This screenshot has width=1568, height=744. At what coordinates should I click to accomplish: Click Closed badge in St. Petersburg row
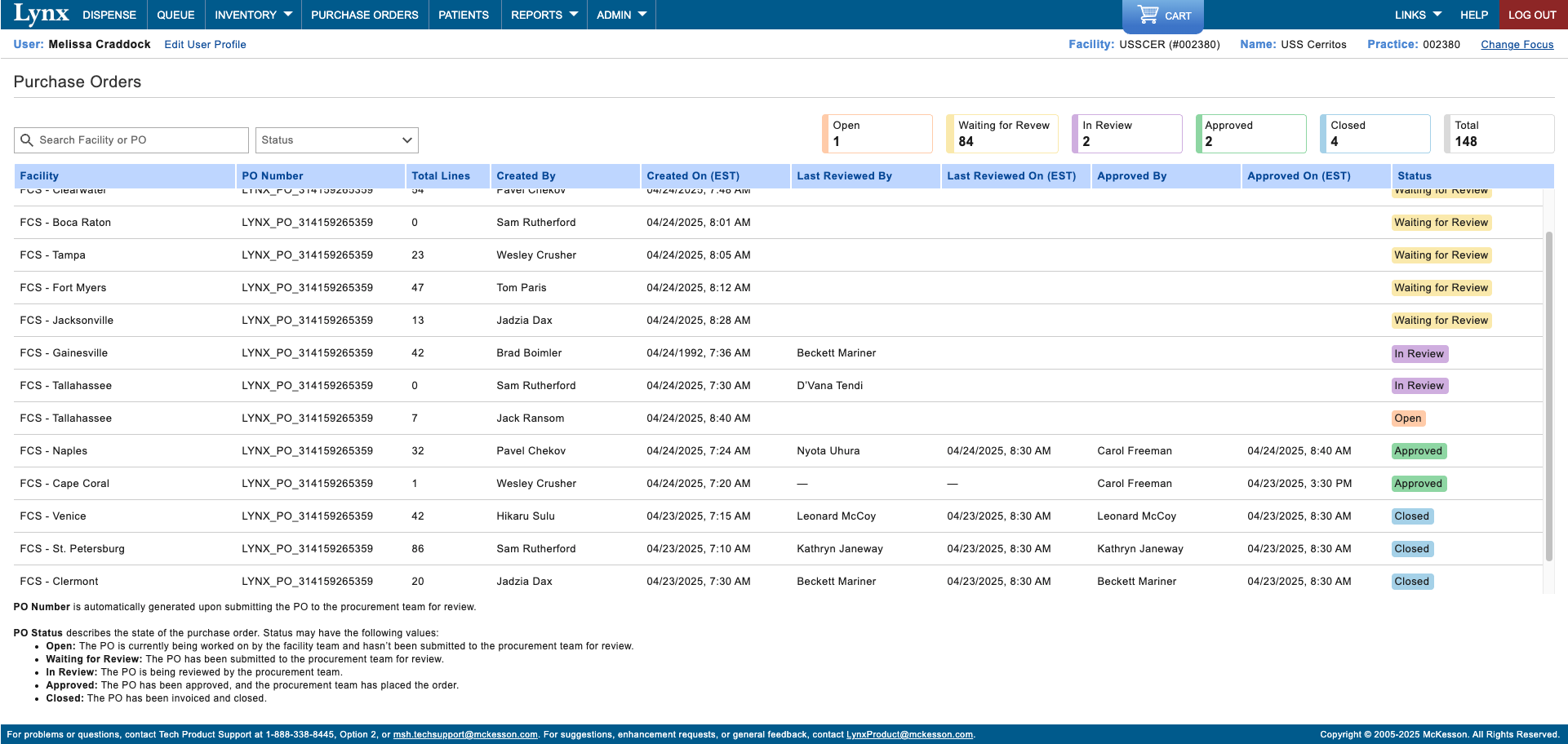pyautogui.click(x=1412, y=549)
